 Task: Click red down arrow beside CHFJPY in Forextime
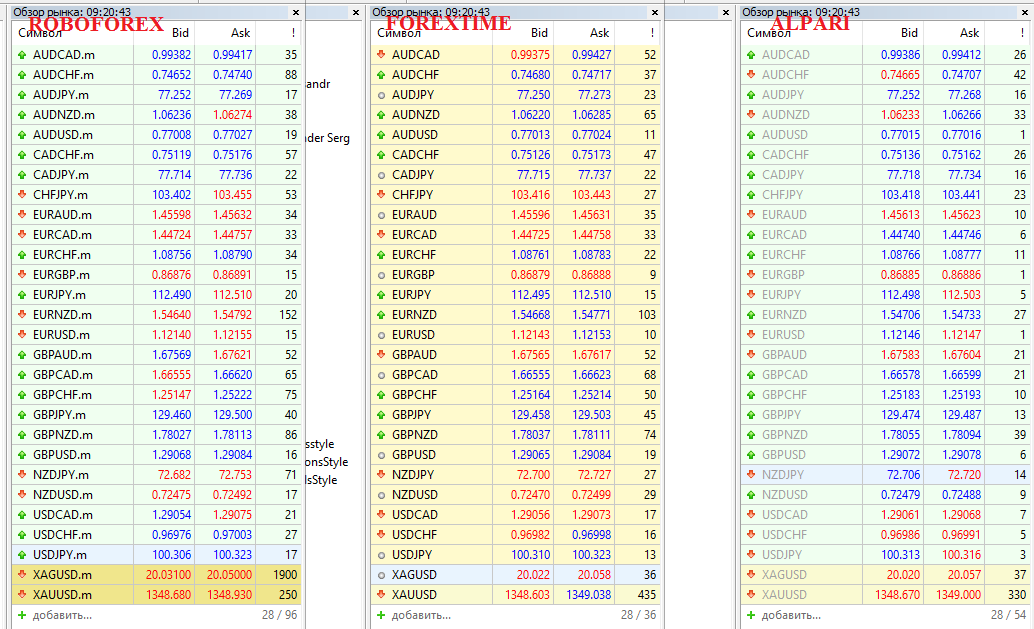380,195
